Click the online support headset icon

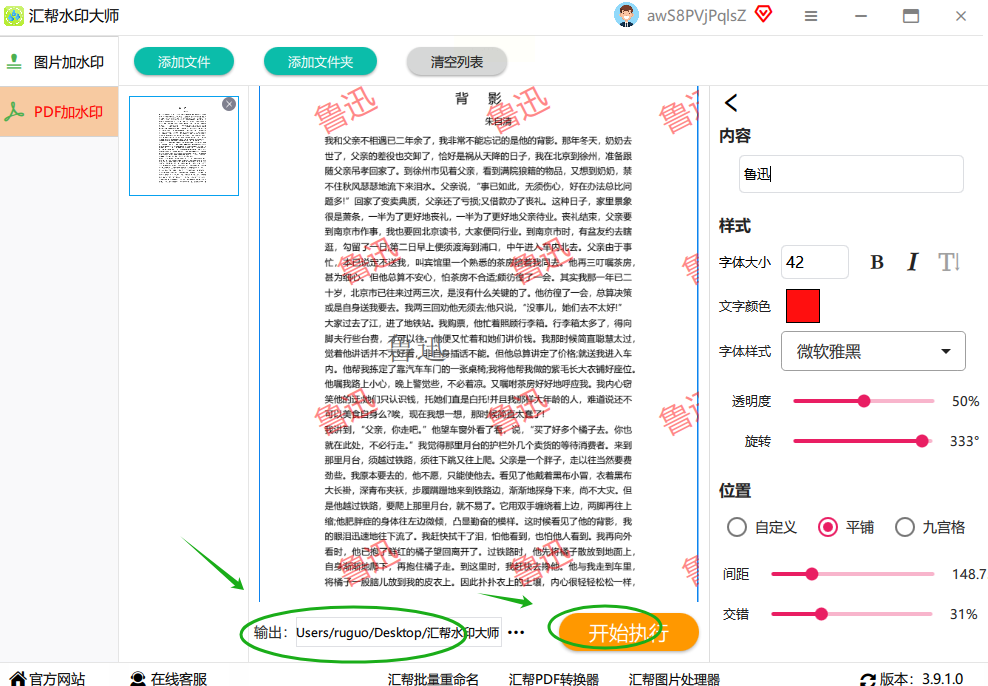point(137,679)
